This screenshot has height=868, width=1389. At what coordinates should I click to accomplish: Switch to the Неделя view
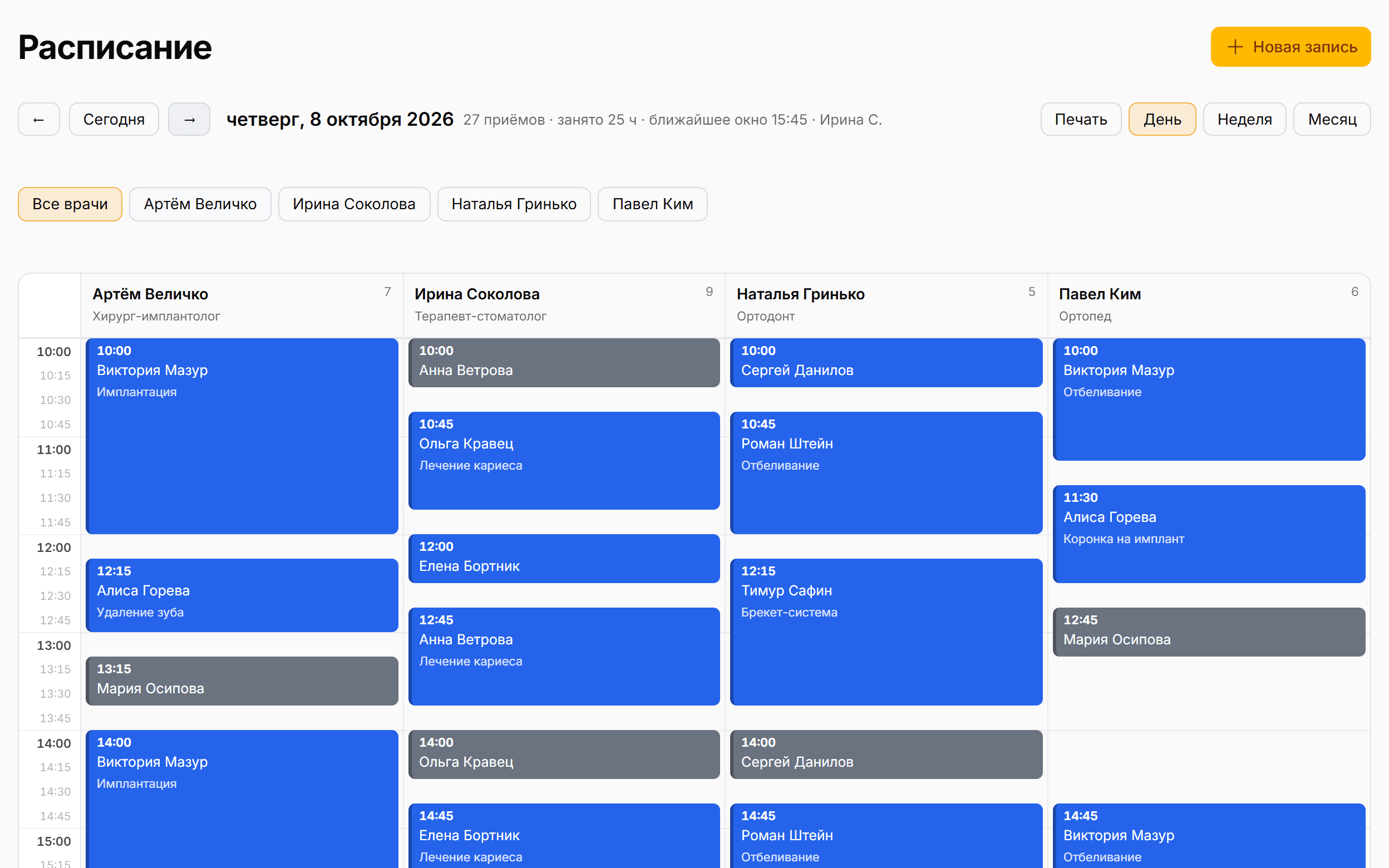point(1244,120)
